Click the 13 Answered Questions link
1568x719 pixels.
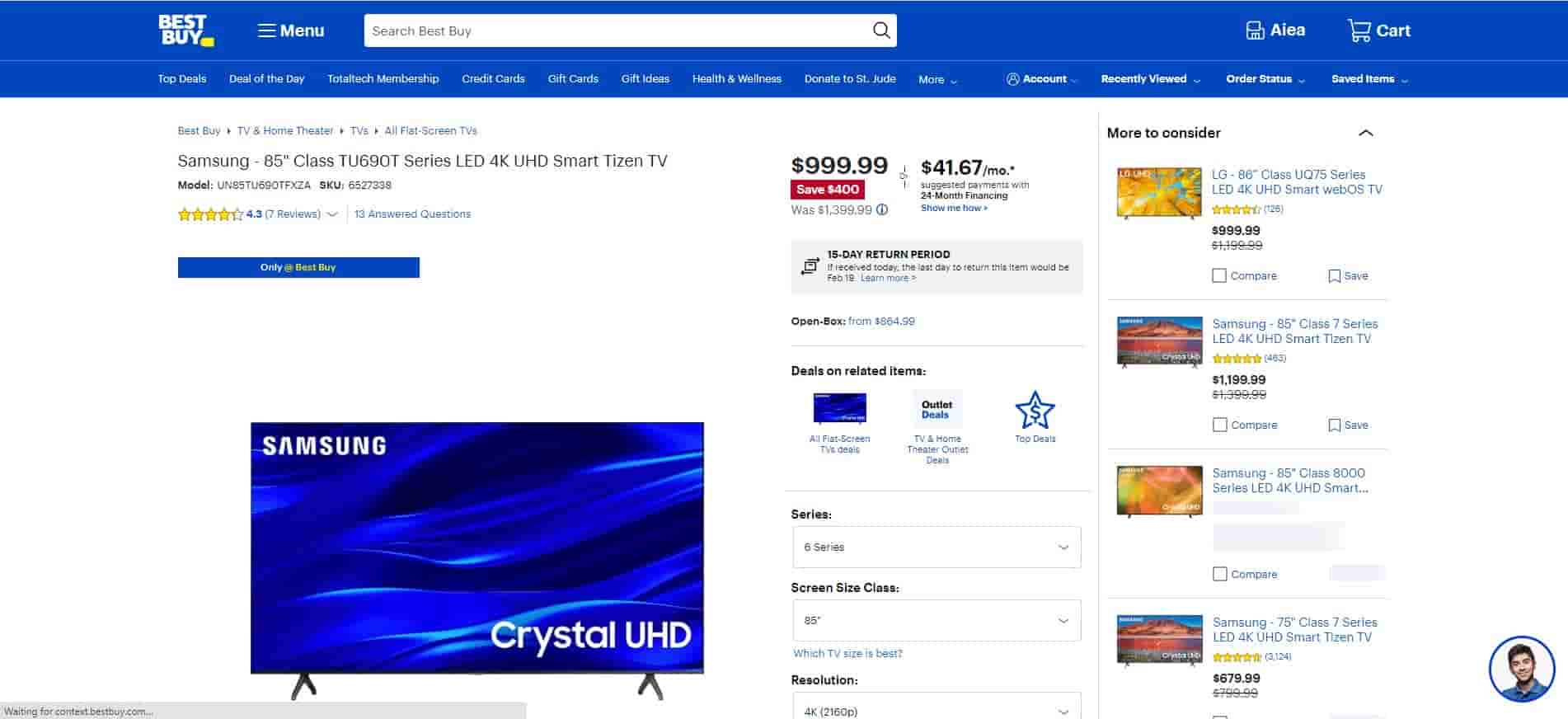pos(412,214)
